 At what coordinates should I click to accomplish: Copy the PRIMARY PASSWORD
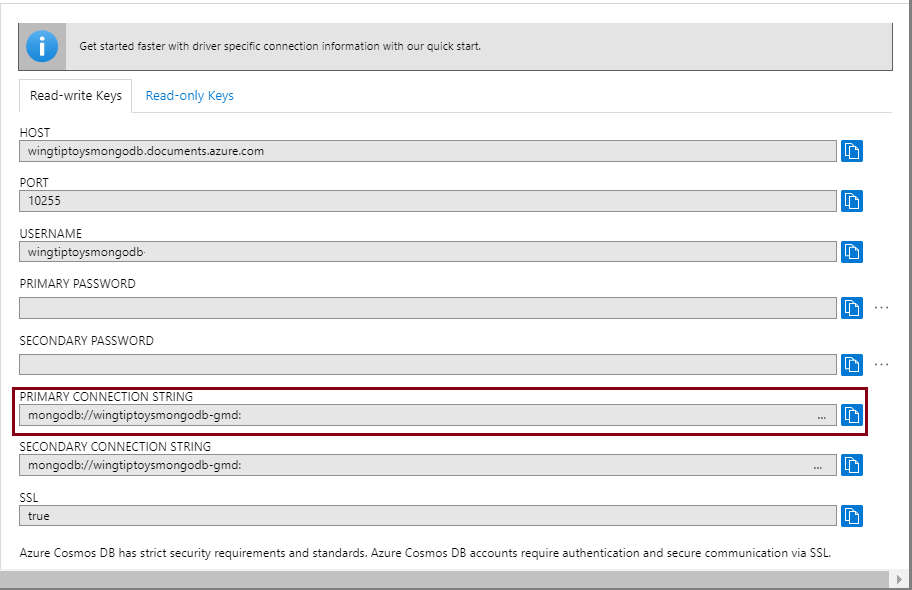[x=852, y=307]
